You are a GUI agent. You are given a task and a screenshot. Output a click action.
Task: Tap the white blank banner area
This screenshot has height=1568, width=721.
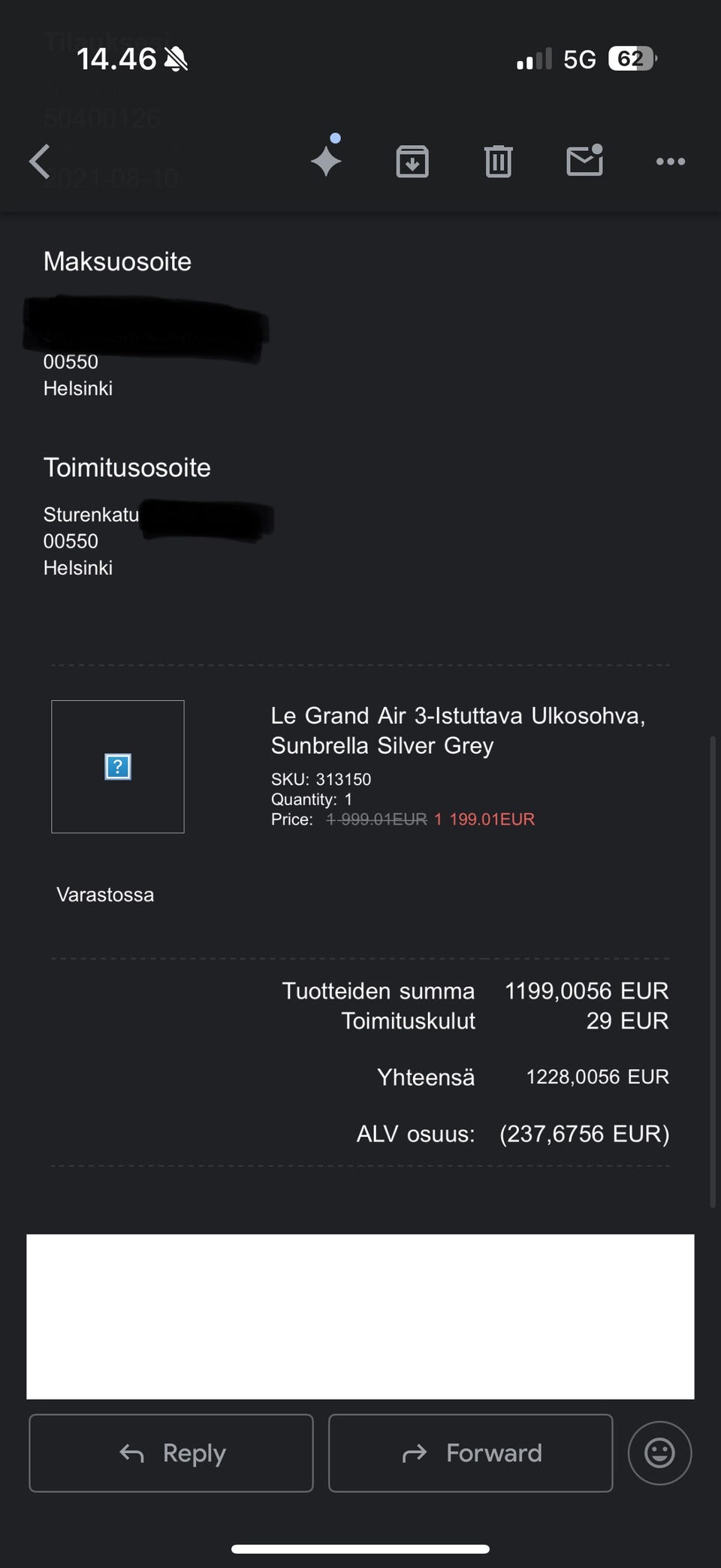360,1316
